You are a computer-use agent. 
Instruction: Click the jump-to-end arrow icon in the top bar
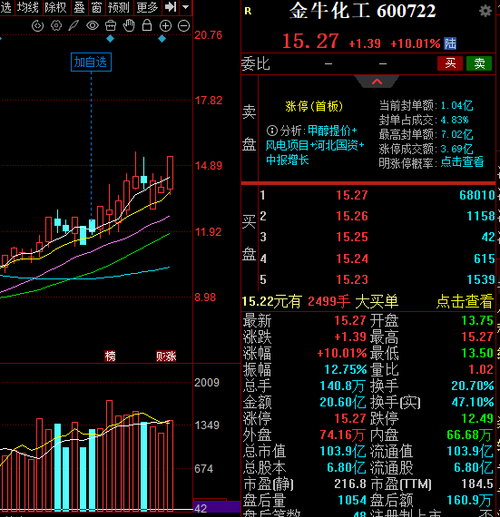point(171,7)
